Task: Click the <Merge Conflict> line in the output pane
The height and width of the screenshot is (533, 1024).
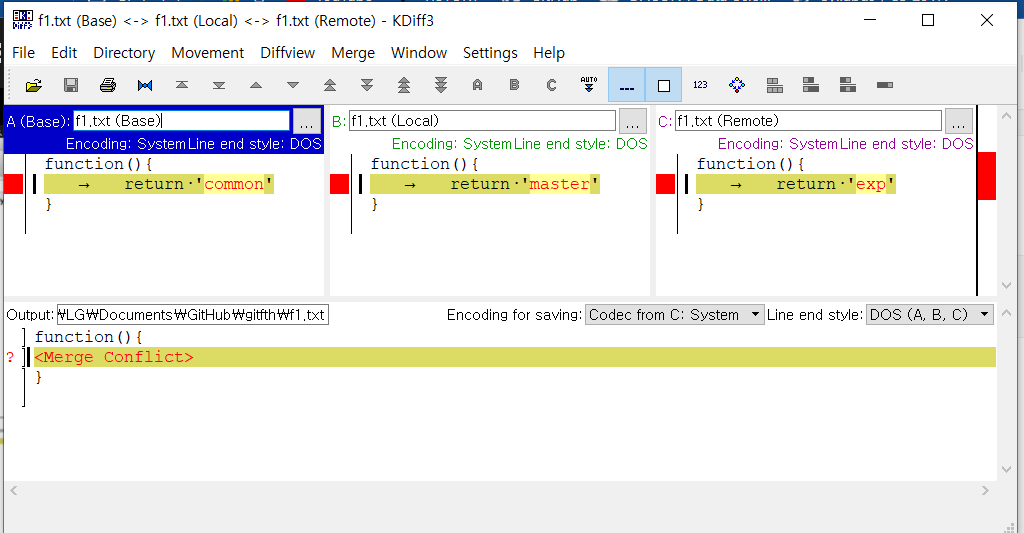Action: click(515, 357)
